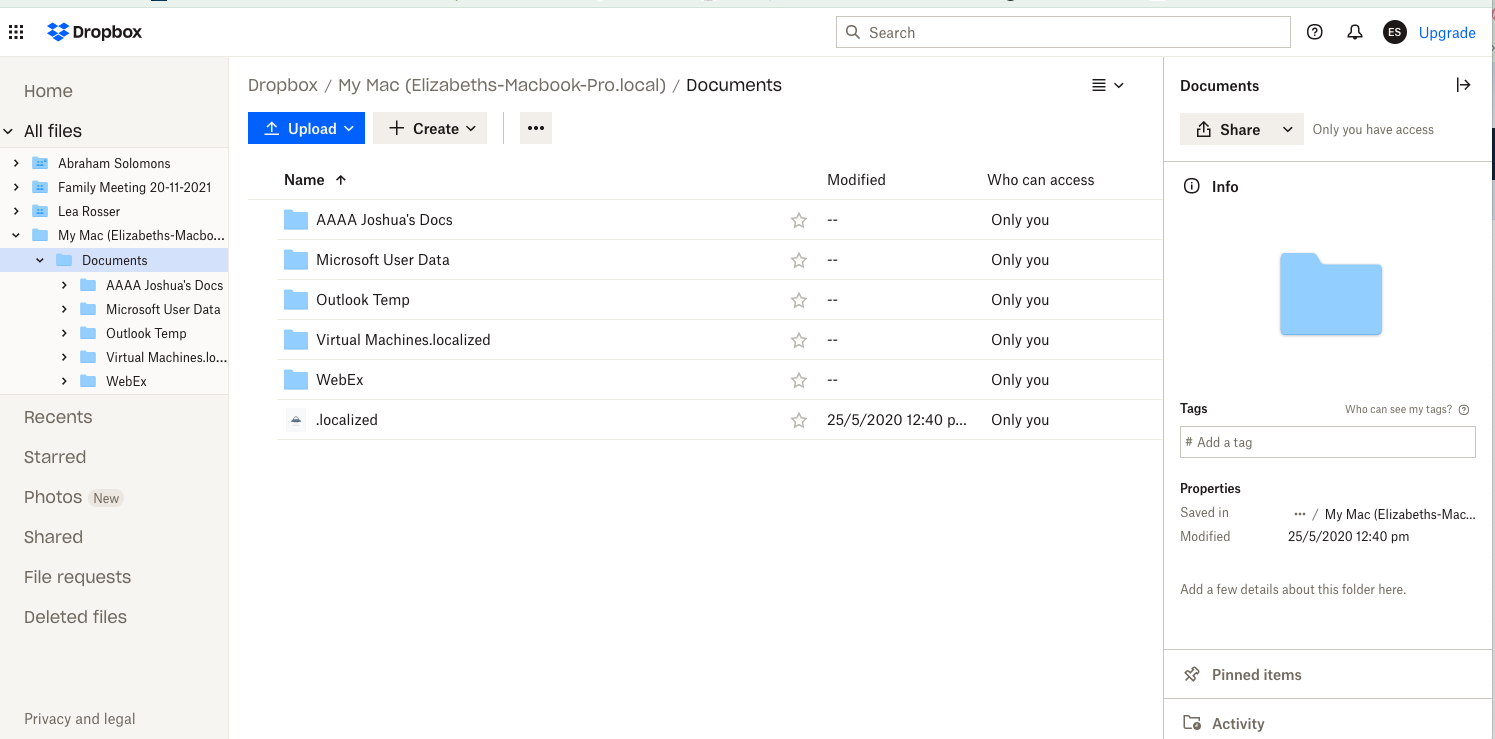The width and height of the screenshot is (1495, 739).
Task: Open the help question mark icon
Action: click(x=1315, y=32)
